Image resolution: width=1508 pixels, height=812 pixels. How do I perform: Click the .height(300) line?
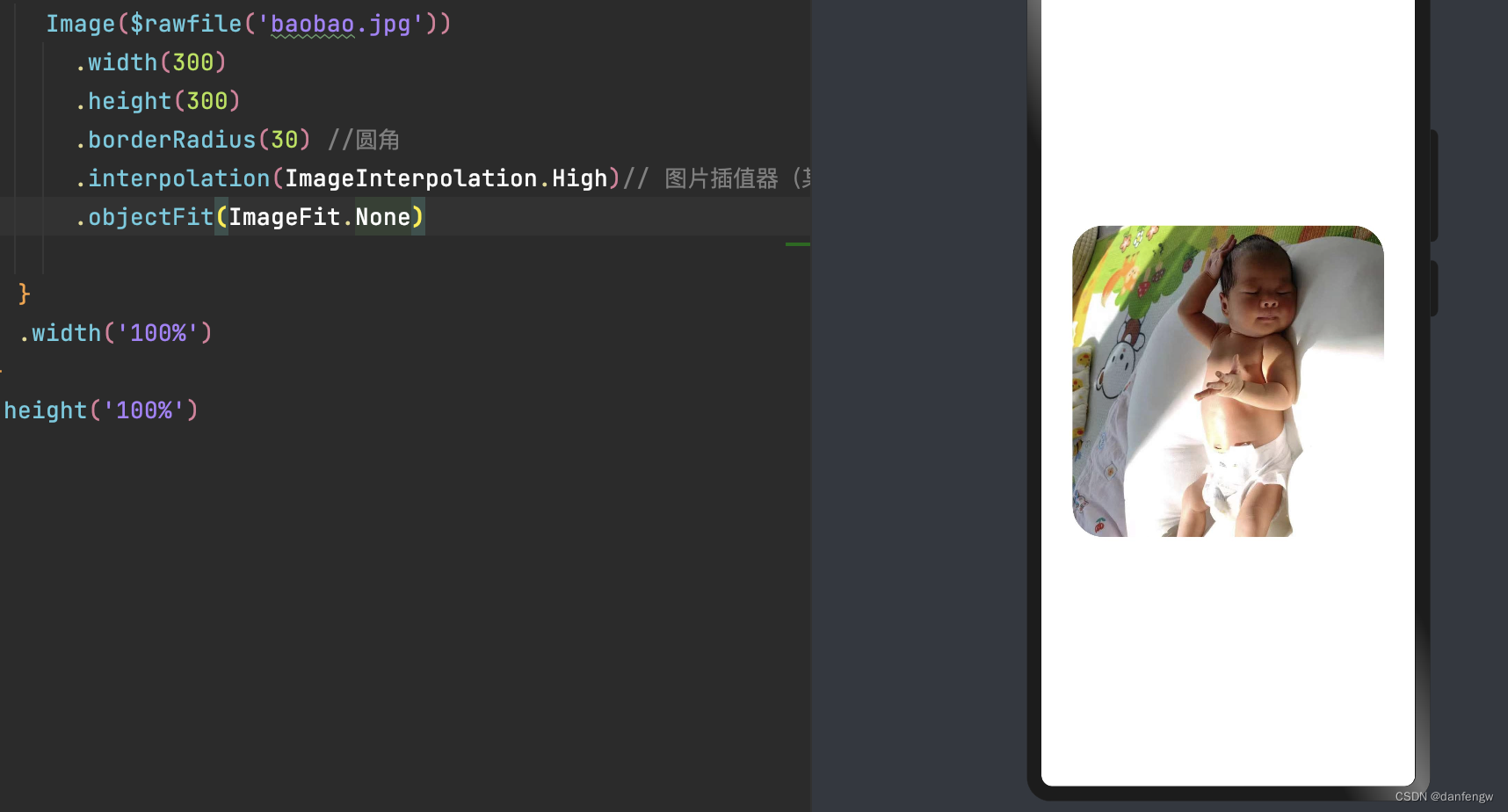156,100
